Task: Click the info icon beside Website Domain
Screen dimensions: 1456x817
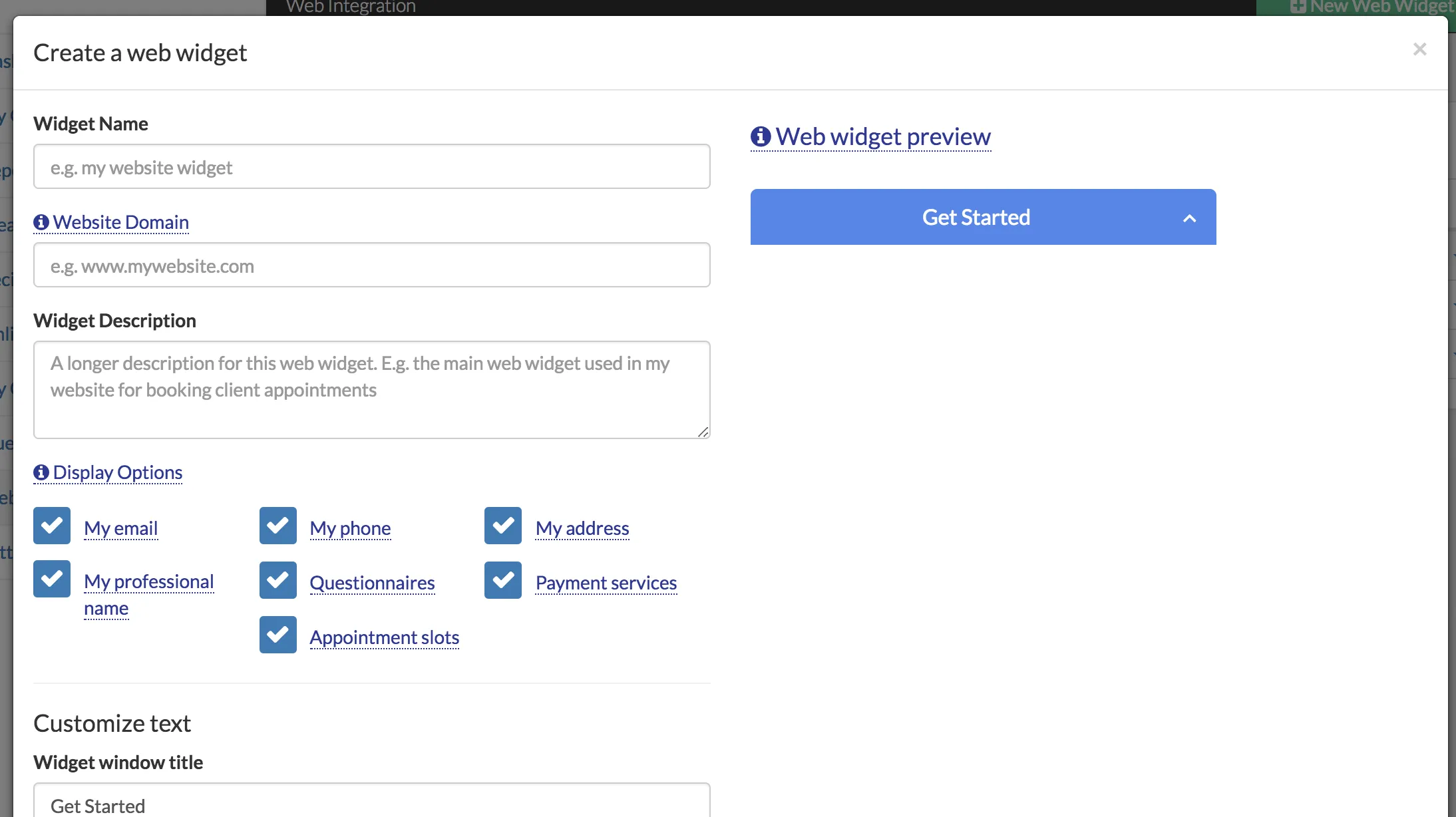Action: (x=41, y=222)
